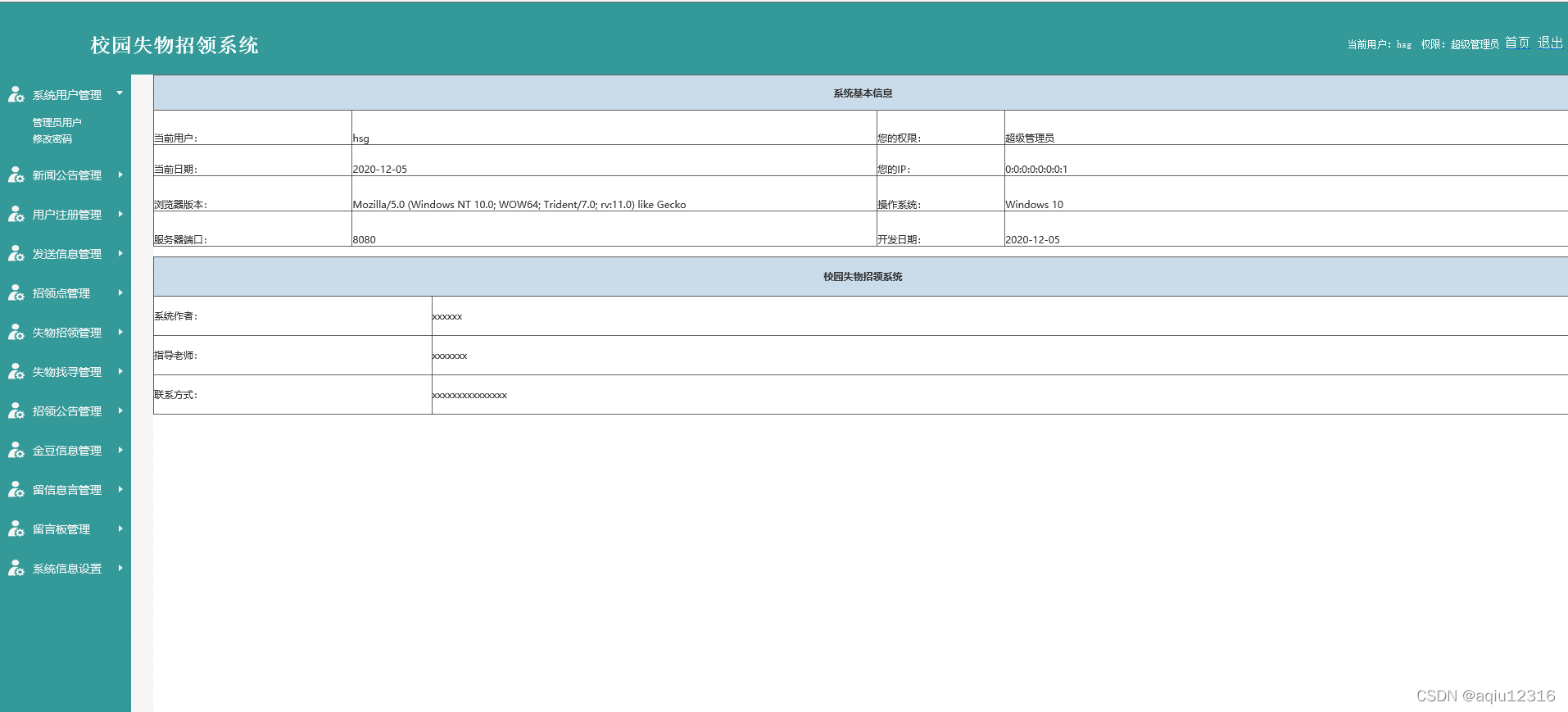1568x712 pixels.
Task: Click the 系统基本信息 table heading
Action: tap(863, 93)
